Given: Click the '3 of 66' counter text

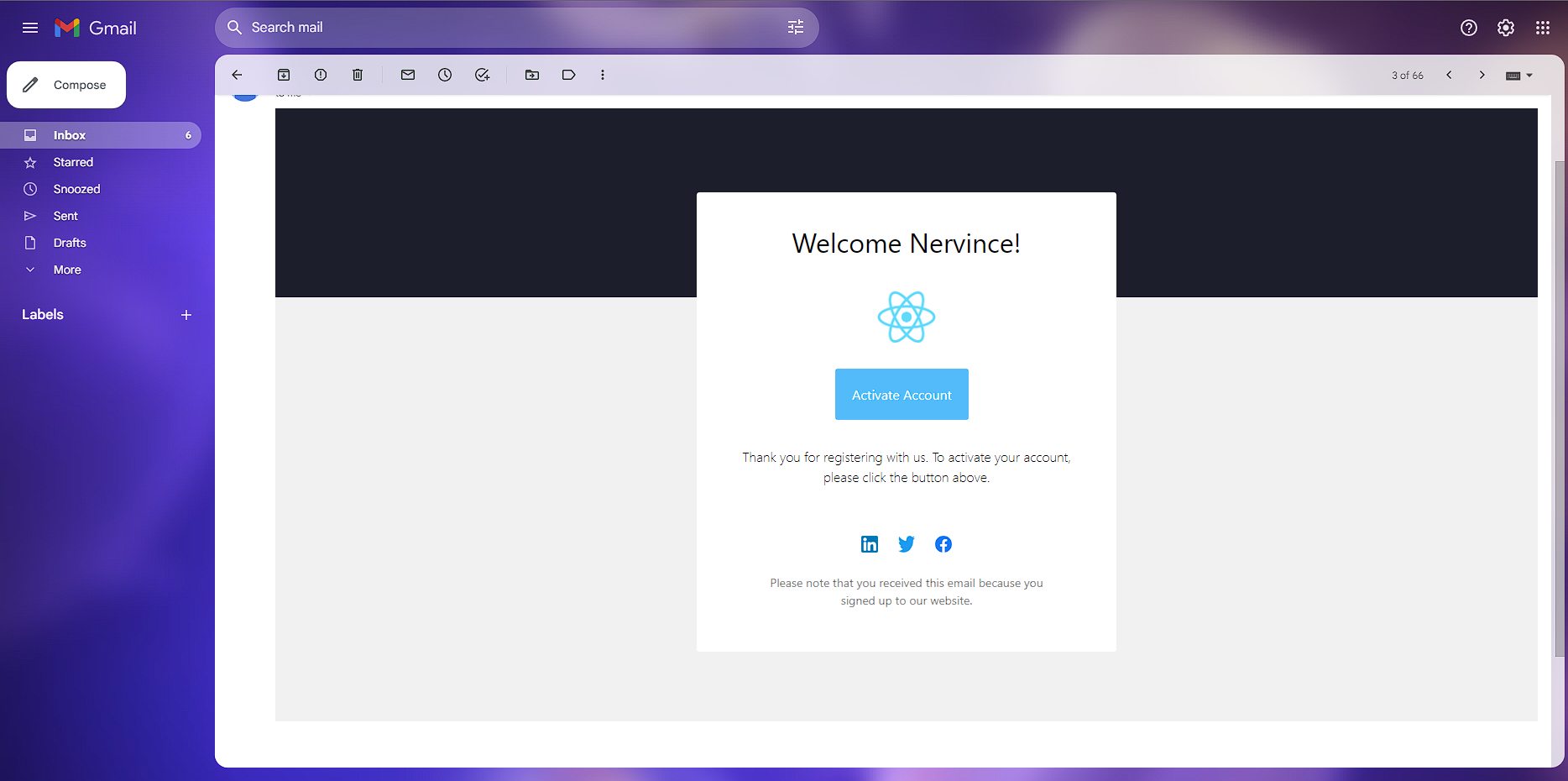Looking at the screenshot, I should 1408,76.
